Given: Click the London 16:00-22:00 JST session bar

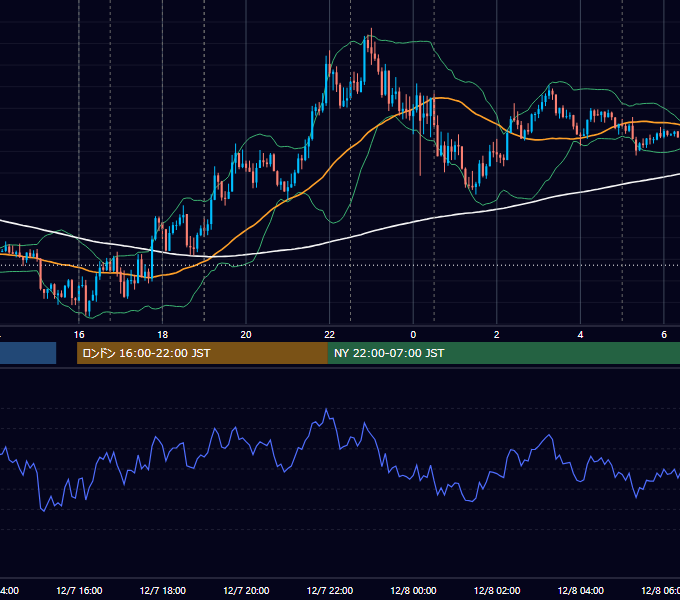Looking at the screenshot, I should (202, 353).
